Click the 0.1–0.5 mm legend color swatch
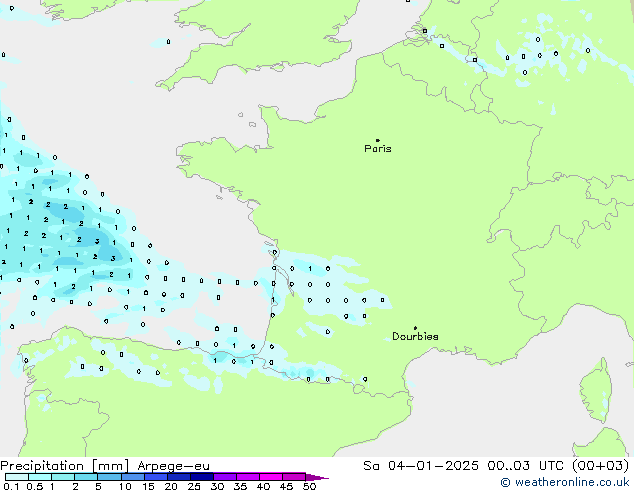634x490 pixels. [x=17, y=477]
